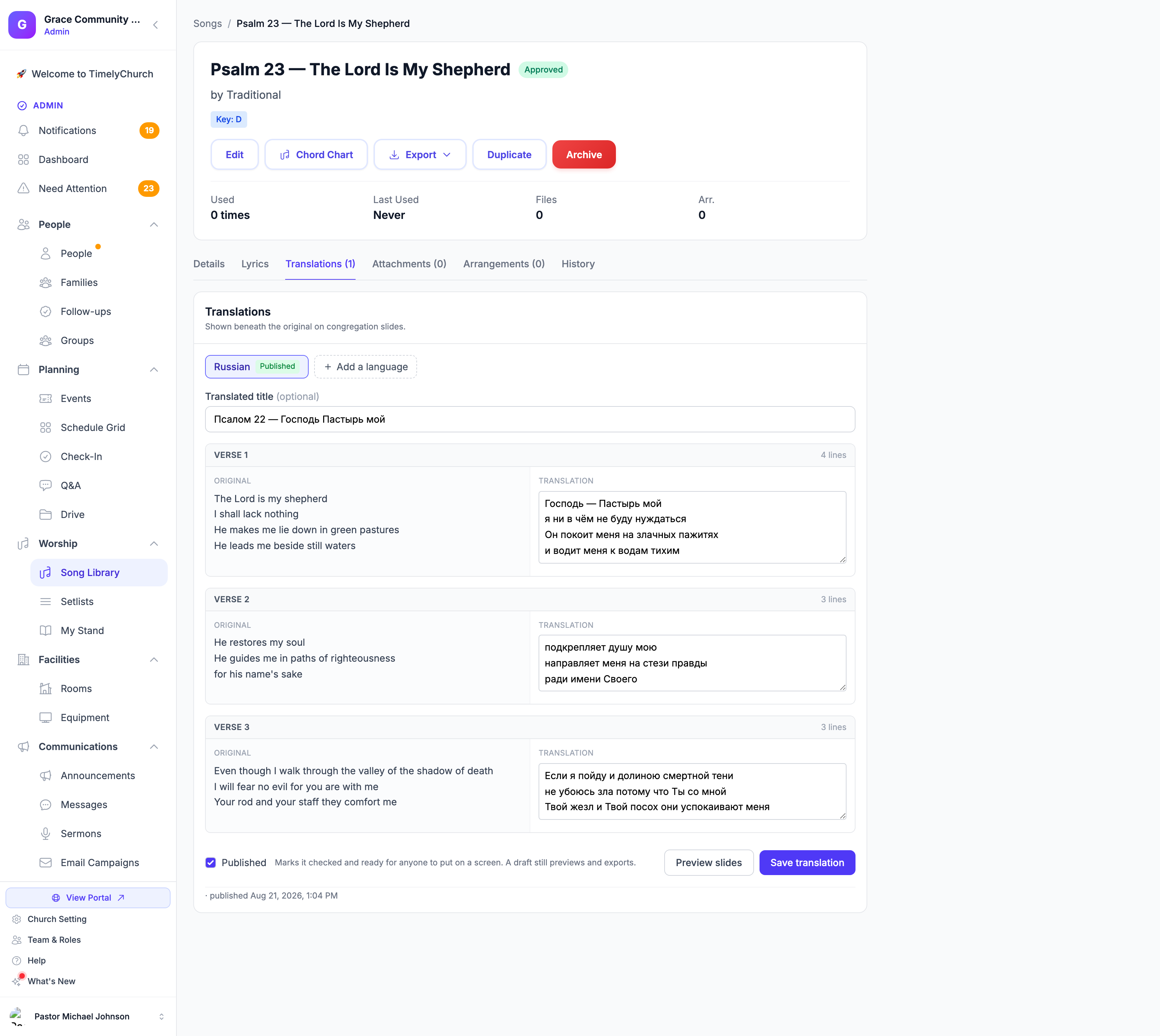Image resolution: width=1160 pixels, height=1036 pixels.
Task: Collapse the Worship sidebar section
Action: [154, 544]
